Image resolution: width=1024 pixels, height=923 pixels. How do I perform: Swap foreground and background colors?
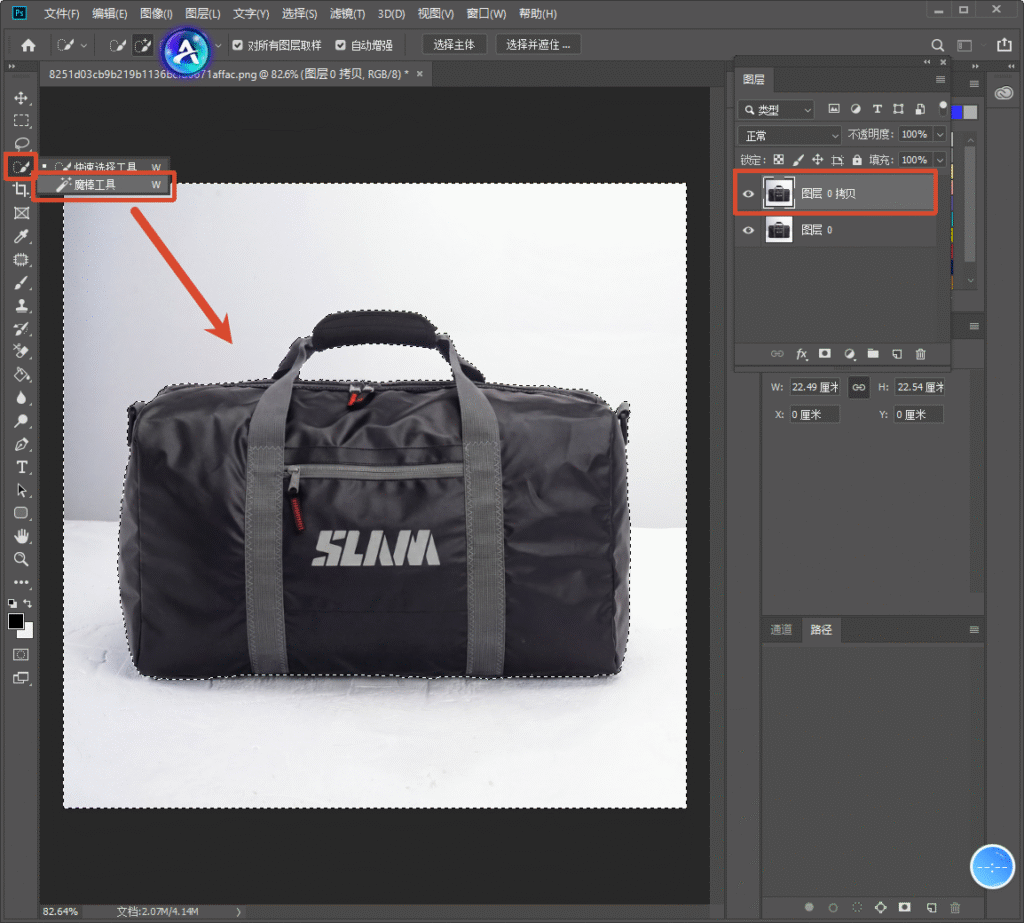coord(27,603)
